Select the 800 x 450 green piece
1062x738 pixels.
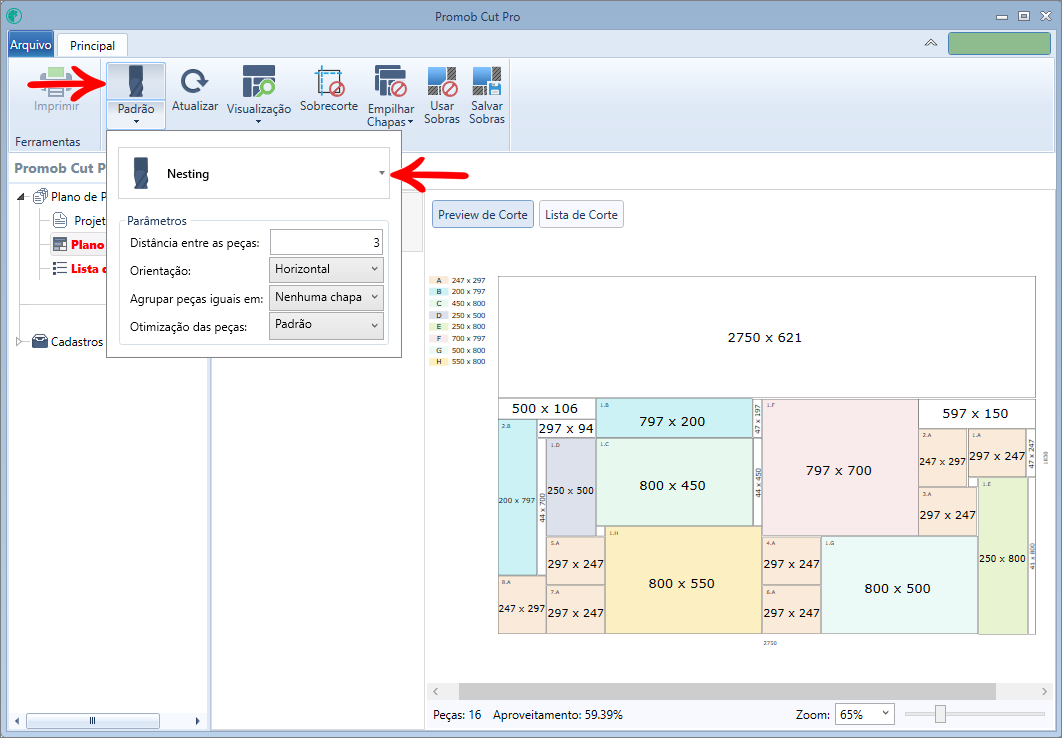click(x=674, y=482)
